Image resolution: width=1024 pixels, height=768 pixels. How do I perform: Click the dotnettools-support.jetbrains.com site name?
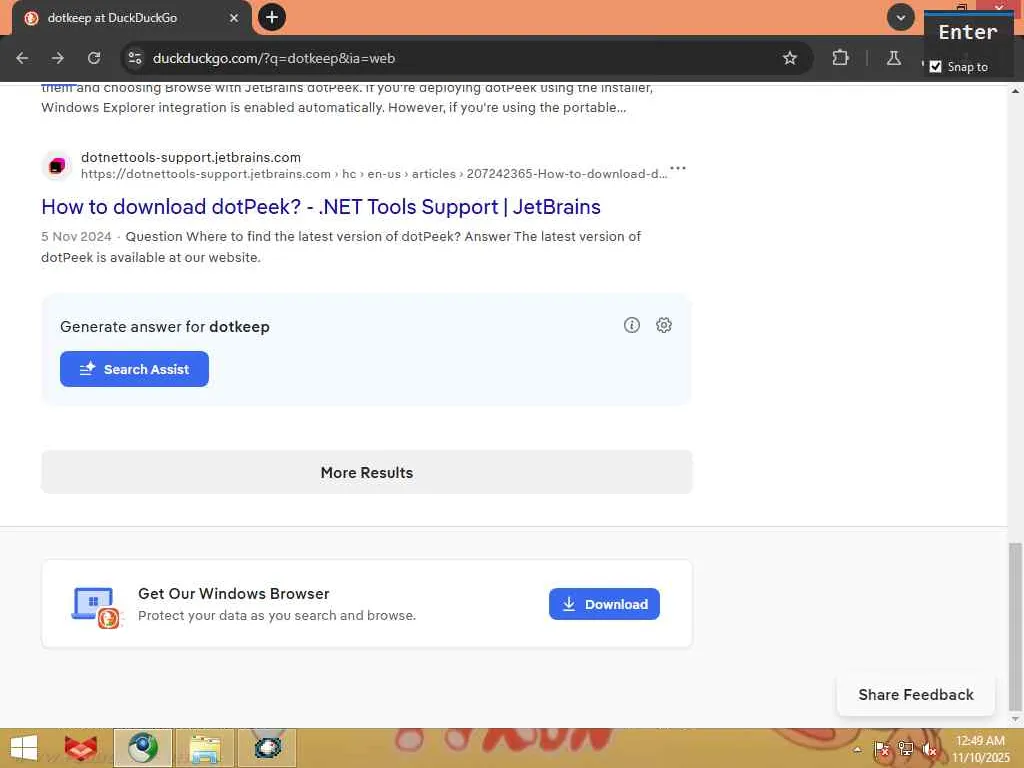click(191, 157)
